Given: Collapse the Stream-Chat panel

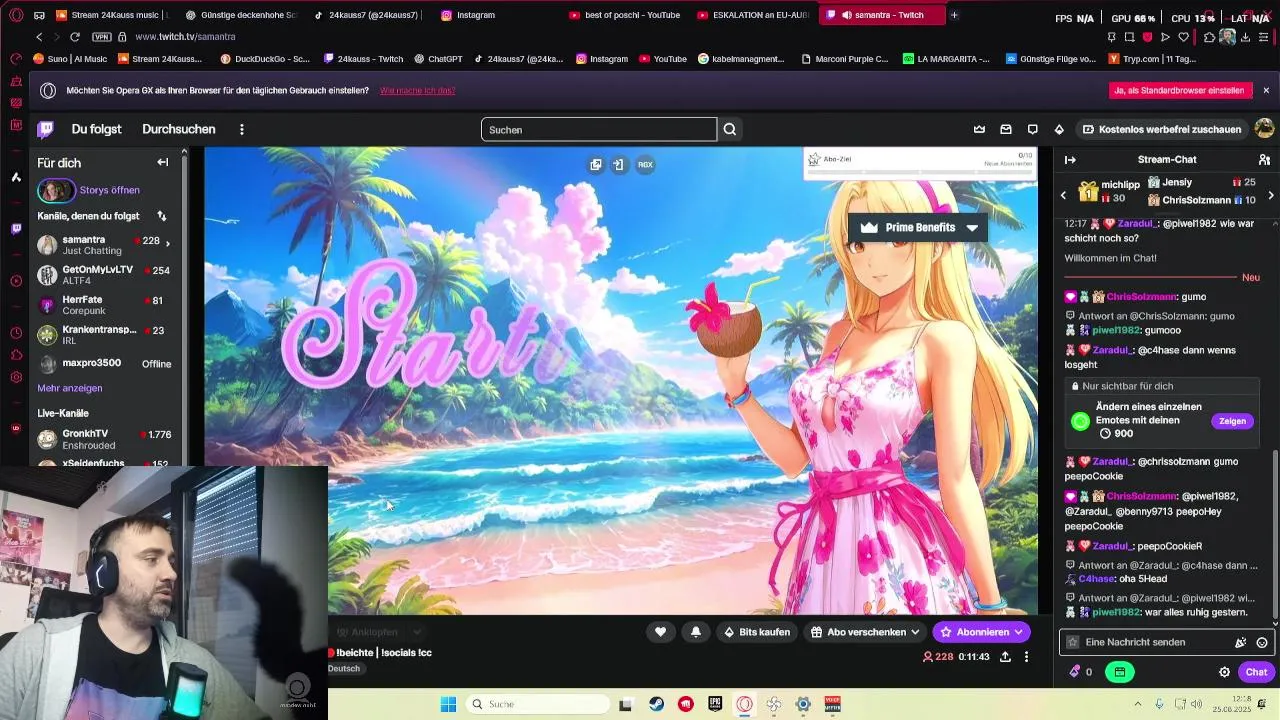Looking at the screenshot, I should (x=1070, y=160).
